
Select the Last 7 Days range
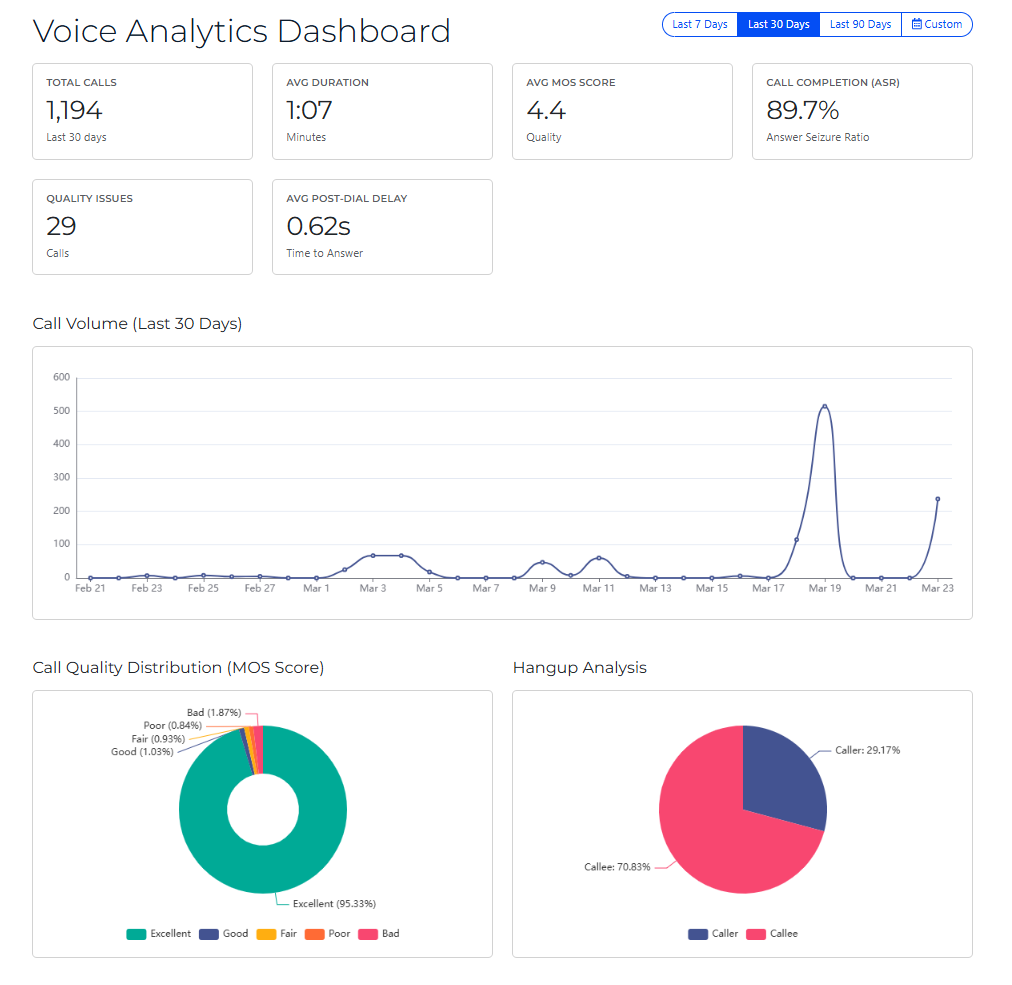pos(700,24)
